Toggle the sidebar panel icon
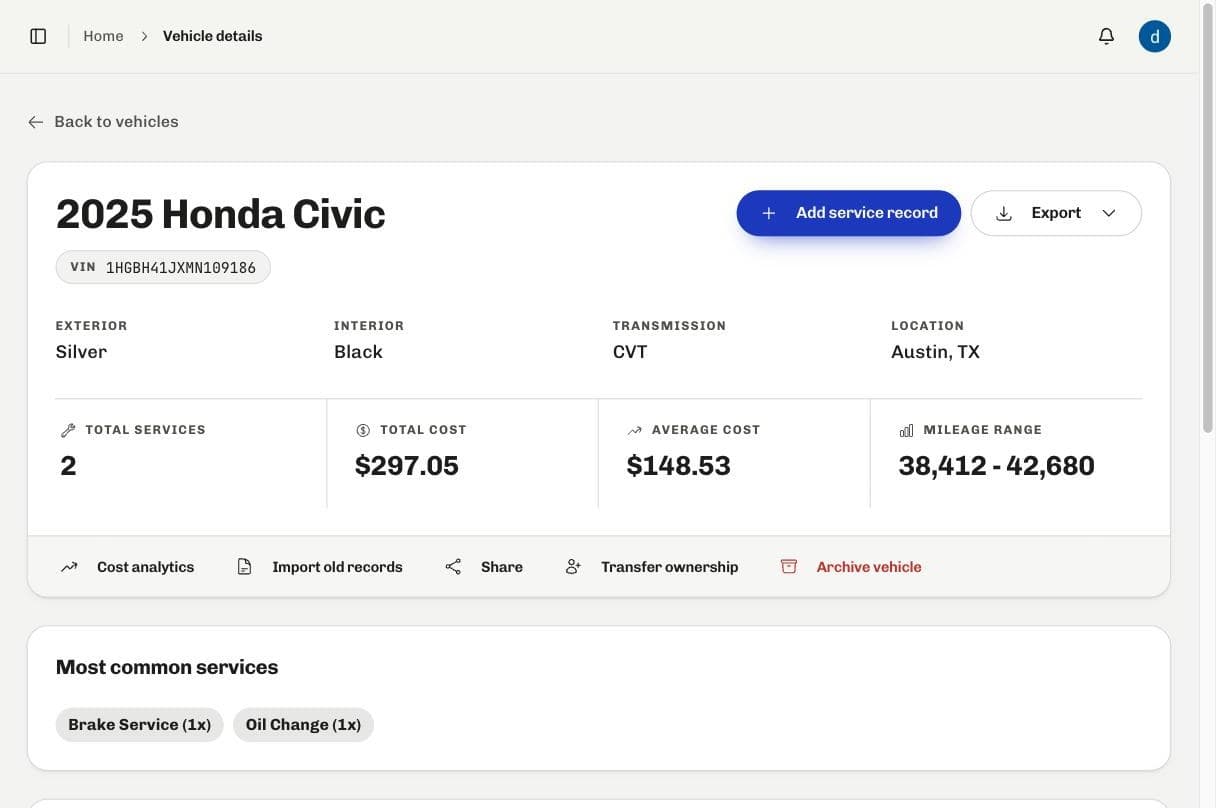This screenshot has width=1216, height=808. point(38,36)
